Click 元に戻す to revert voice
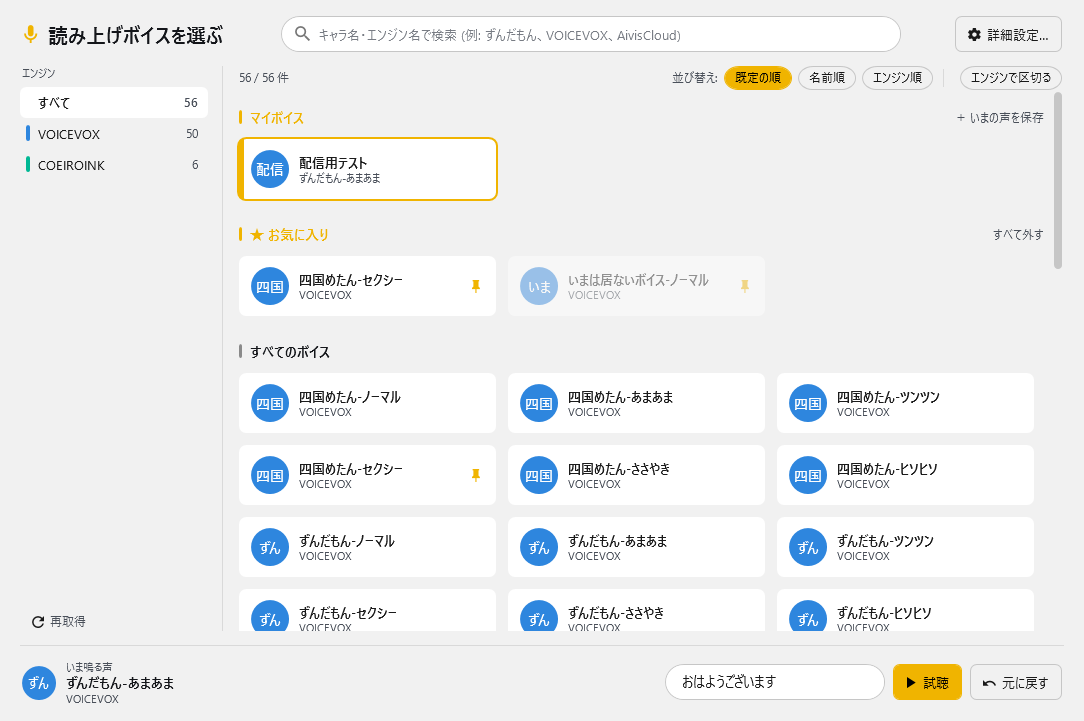 (1016, 682)
